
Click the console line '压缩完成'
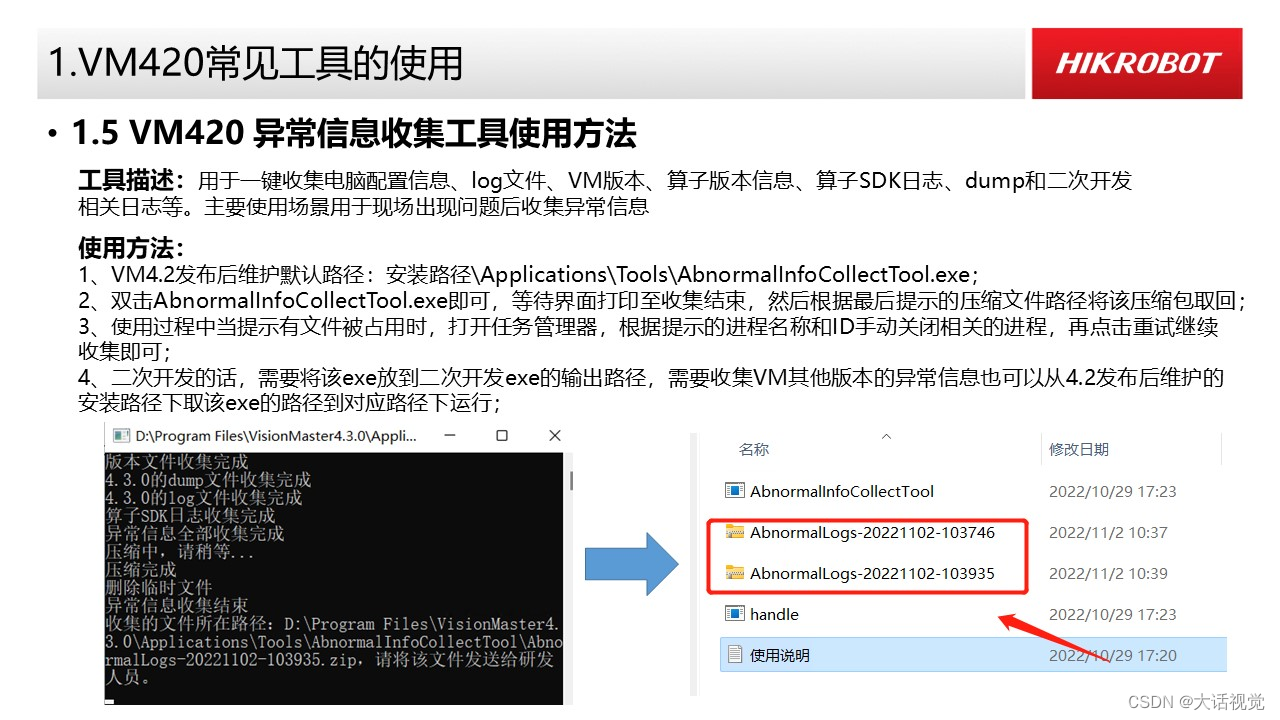tap(141, 570)
